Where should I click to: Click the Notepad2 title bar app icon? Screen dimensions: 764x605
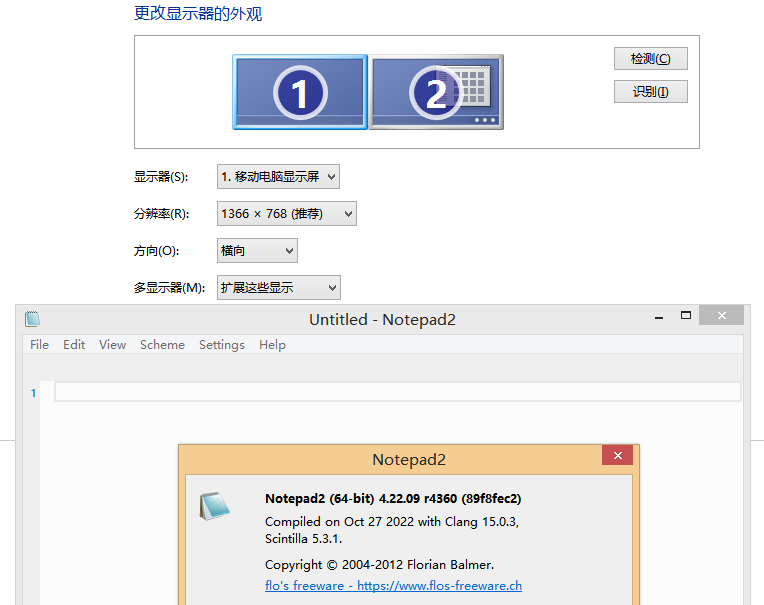pos(33,319)
